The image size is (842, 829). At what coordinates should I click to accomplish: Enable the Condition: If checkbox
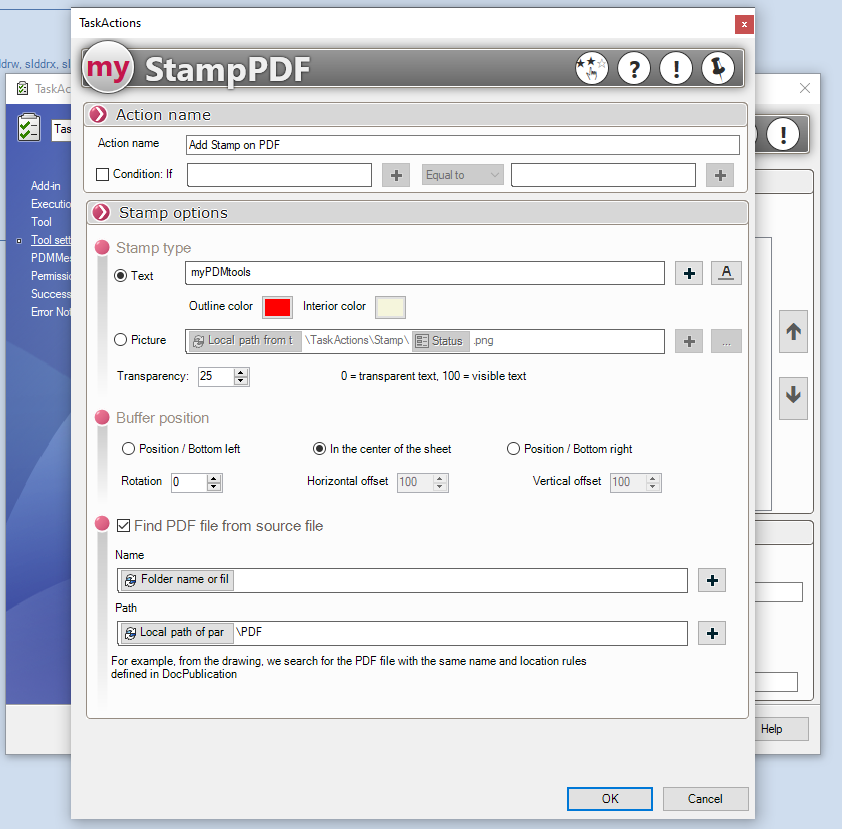(103, 175)
